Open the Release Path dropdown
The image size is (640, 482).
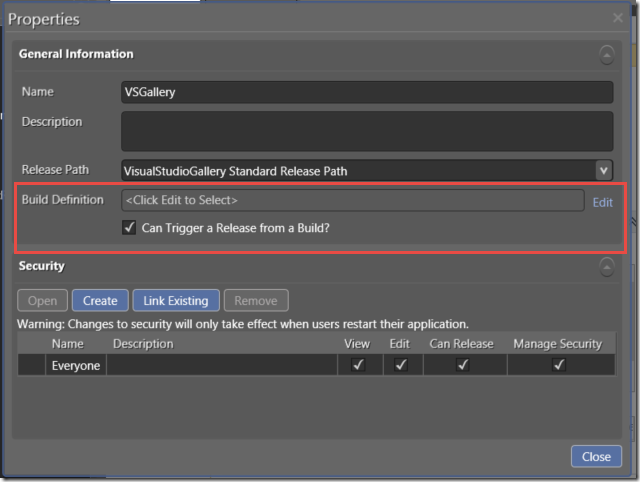coord(604,170)
